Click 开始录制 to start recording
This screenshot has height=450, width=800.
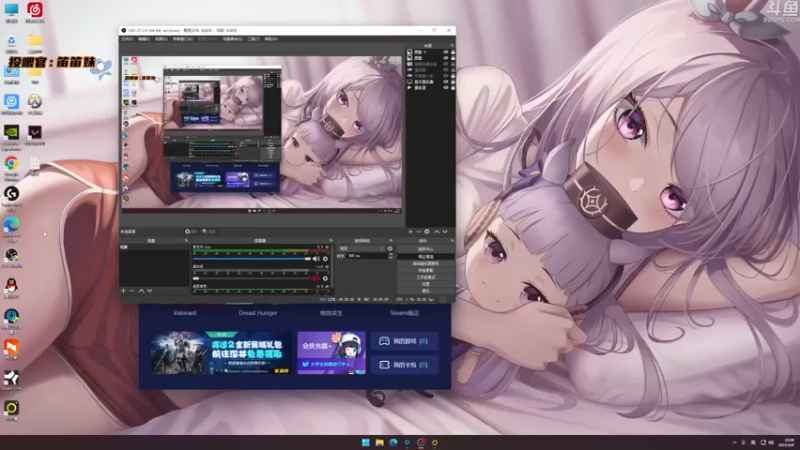point(426,270)
